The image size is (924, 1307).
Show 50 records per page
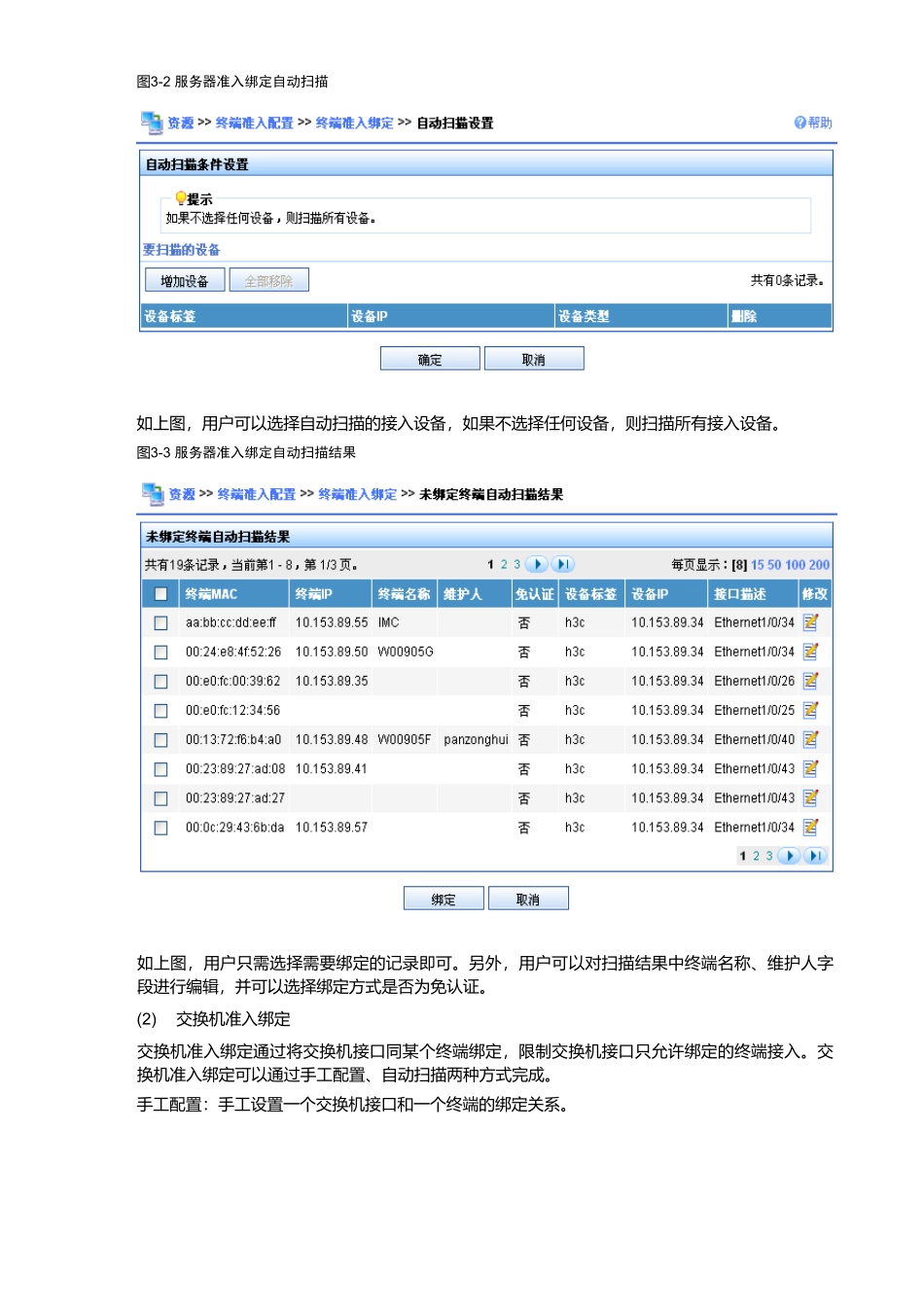coord(774,565)
